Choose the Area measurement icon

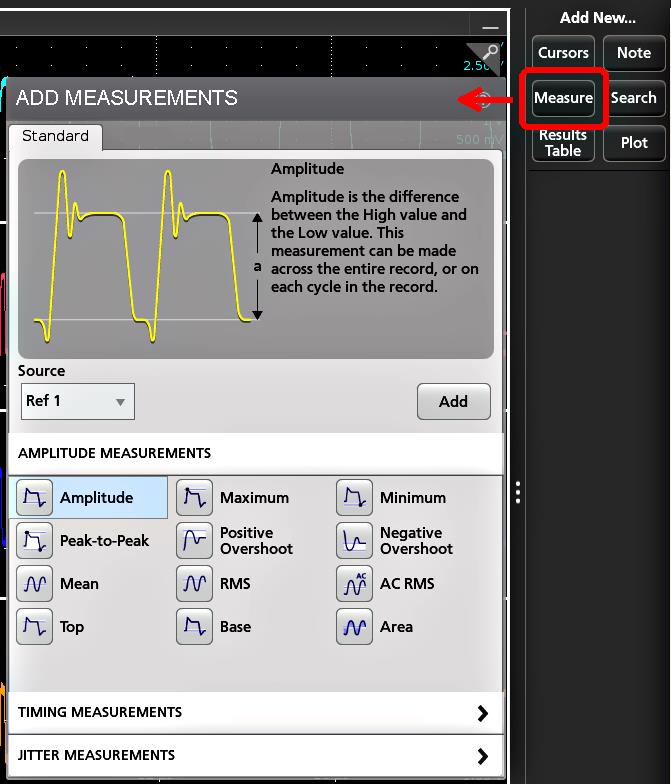point(355,627)
